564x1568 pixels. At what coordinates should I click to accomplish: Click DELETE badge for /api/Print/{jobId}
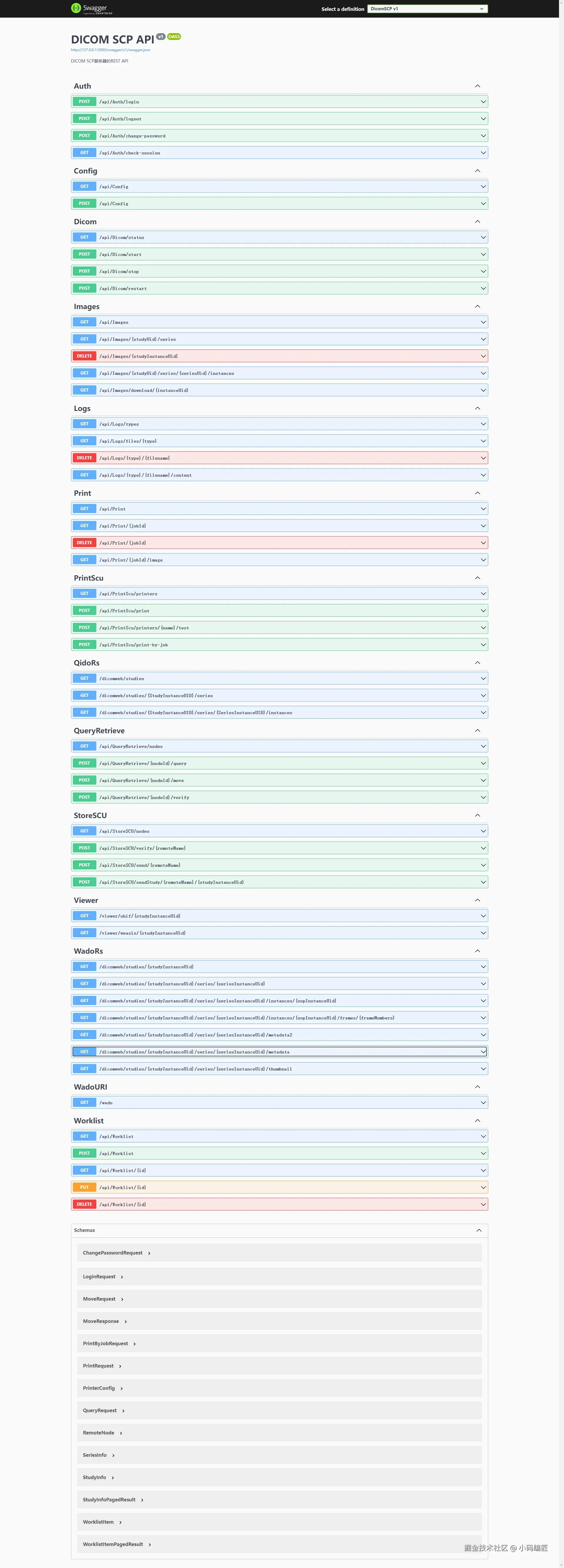(x=84, y=543)
